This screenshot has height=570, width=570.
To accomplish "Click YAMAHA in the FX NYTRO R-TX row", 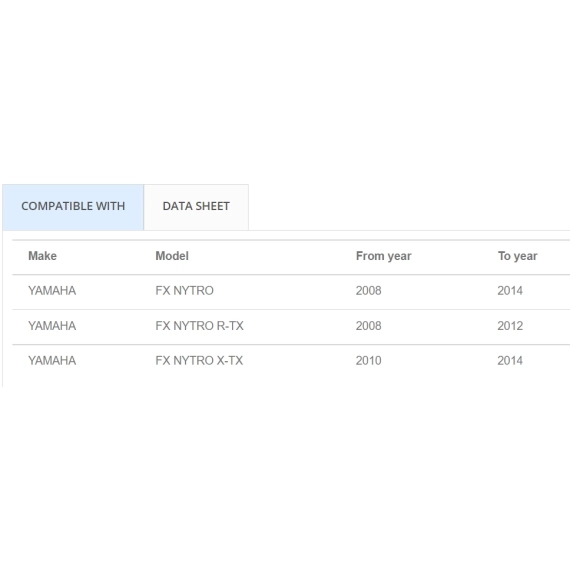I will click(52, 326).
